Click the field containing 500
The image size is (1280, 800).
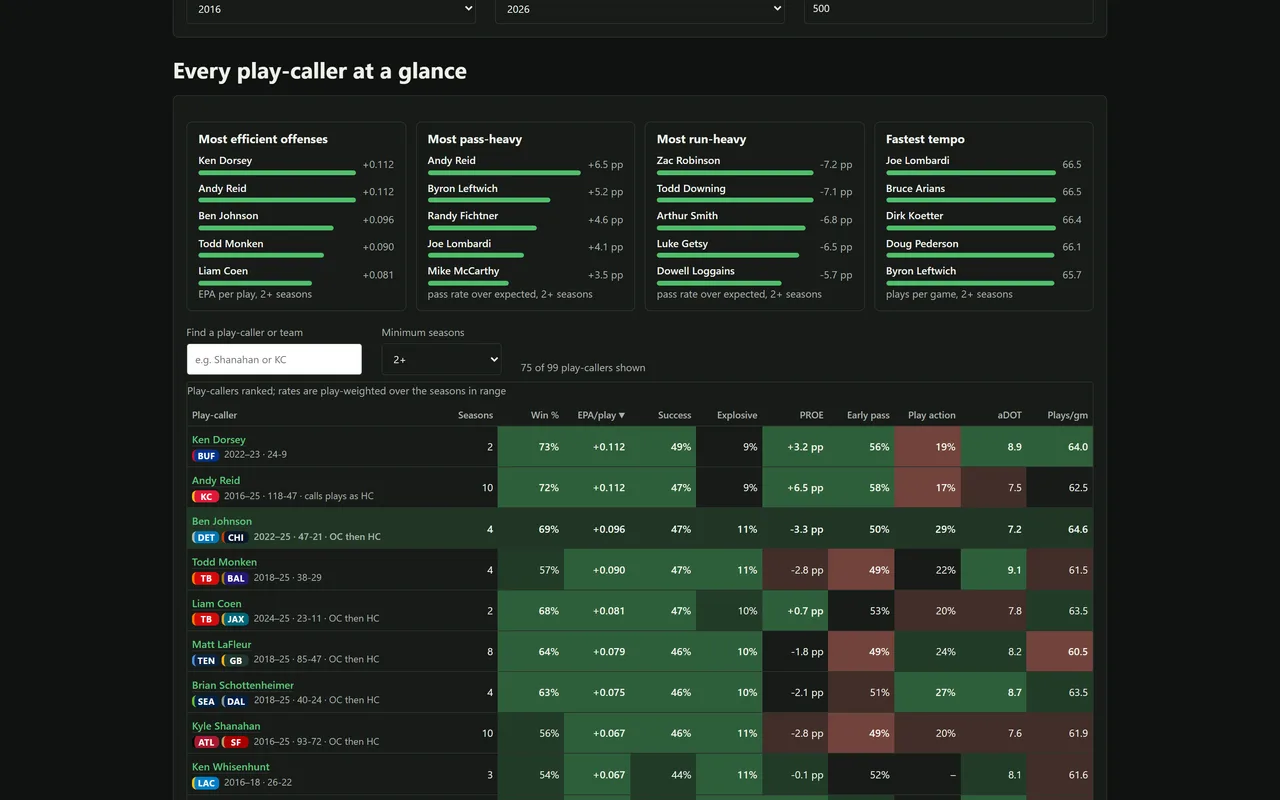coord(948,9)
